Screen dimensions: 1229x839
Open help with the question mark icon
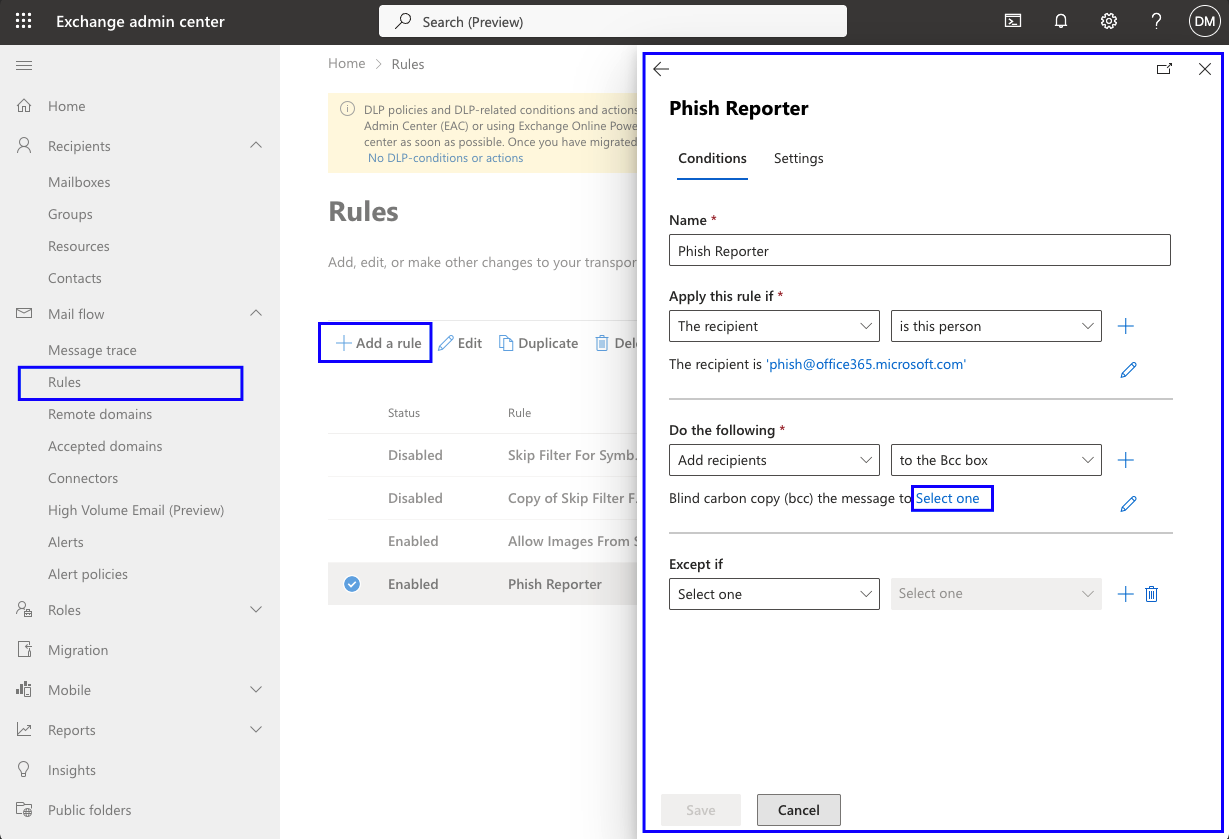[x=1156, y=20]
